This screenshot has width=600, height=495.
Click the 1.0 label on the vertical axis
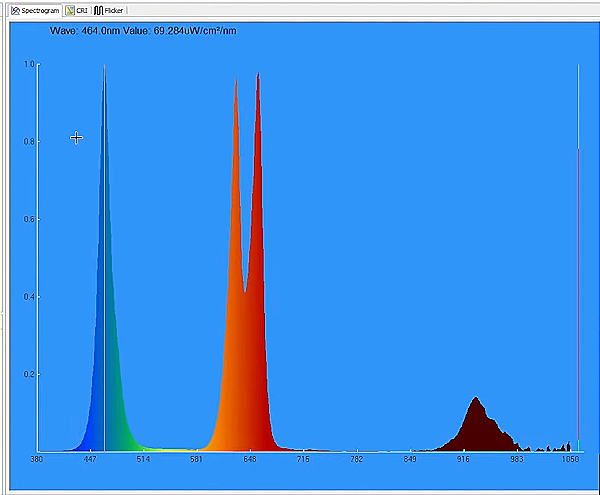[x=29, y=64]
